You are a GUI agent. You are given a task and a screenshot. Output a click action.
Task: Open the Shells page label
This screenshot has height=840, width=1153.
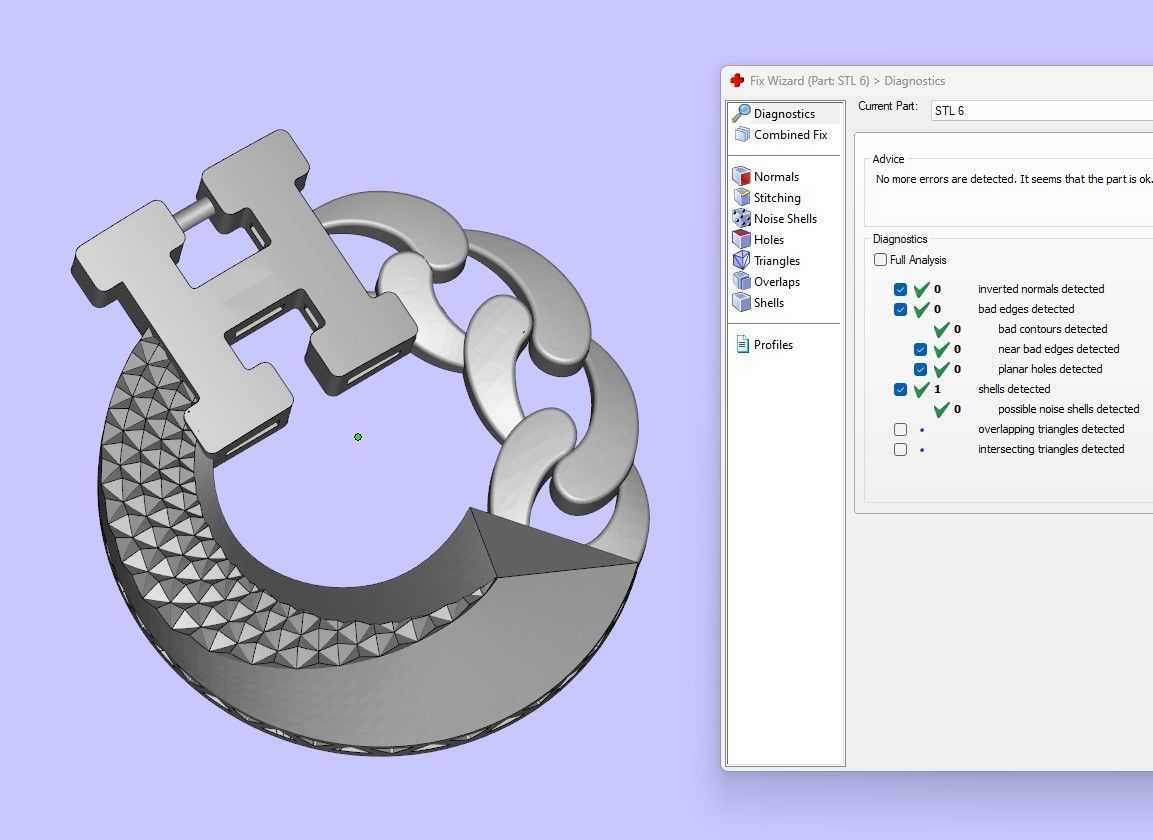[x=768, y=302]
